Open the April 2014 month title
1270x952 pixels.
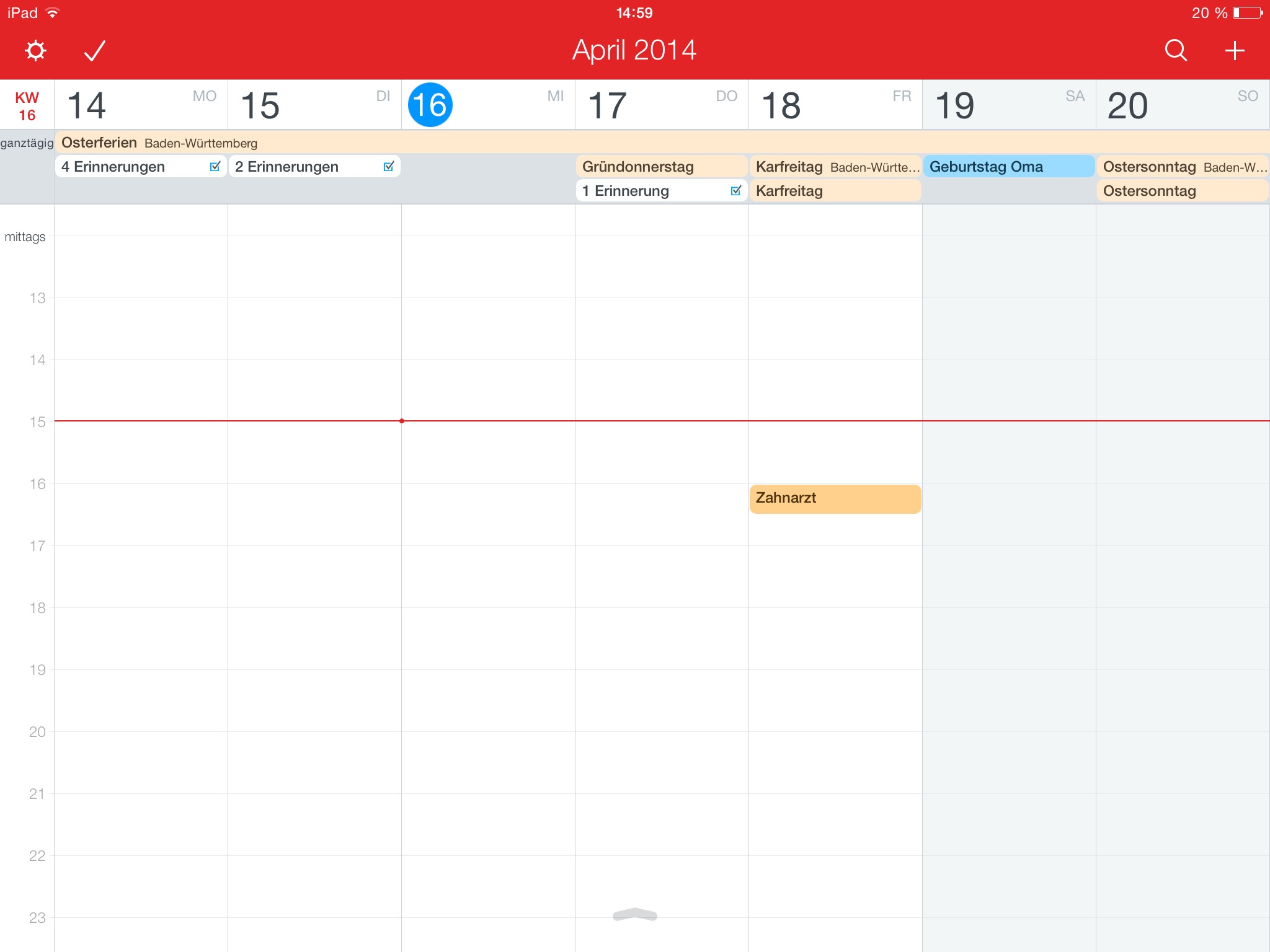tap(634, 50)
